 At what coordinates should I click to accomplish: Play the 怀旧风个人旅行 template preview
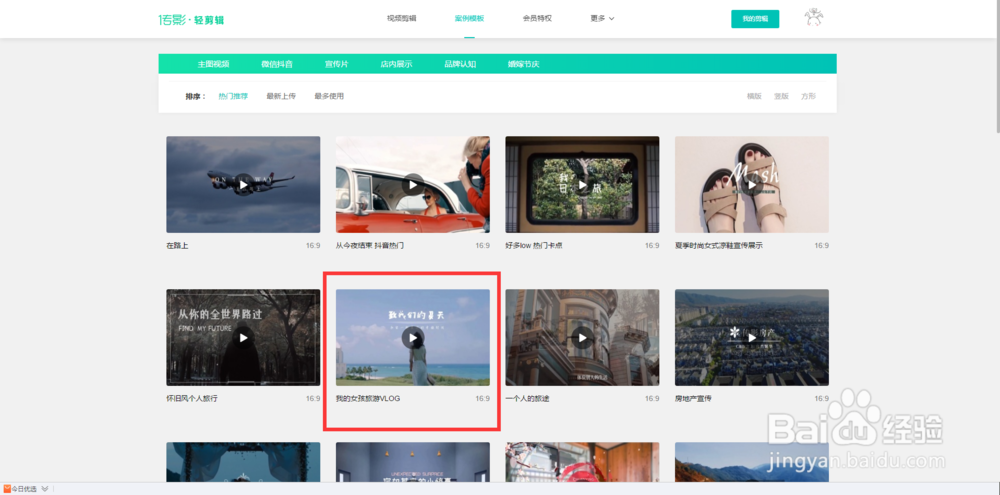point(243,337)
